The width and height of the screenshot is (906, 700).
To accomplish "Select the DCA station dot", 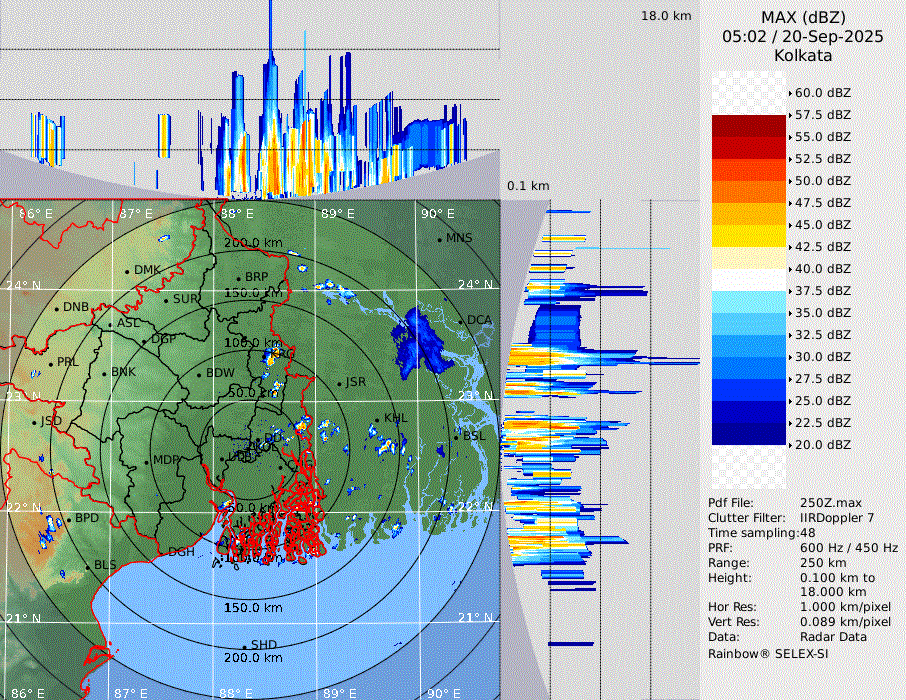I will coord(462,321).
